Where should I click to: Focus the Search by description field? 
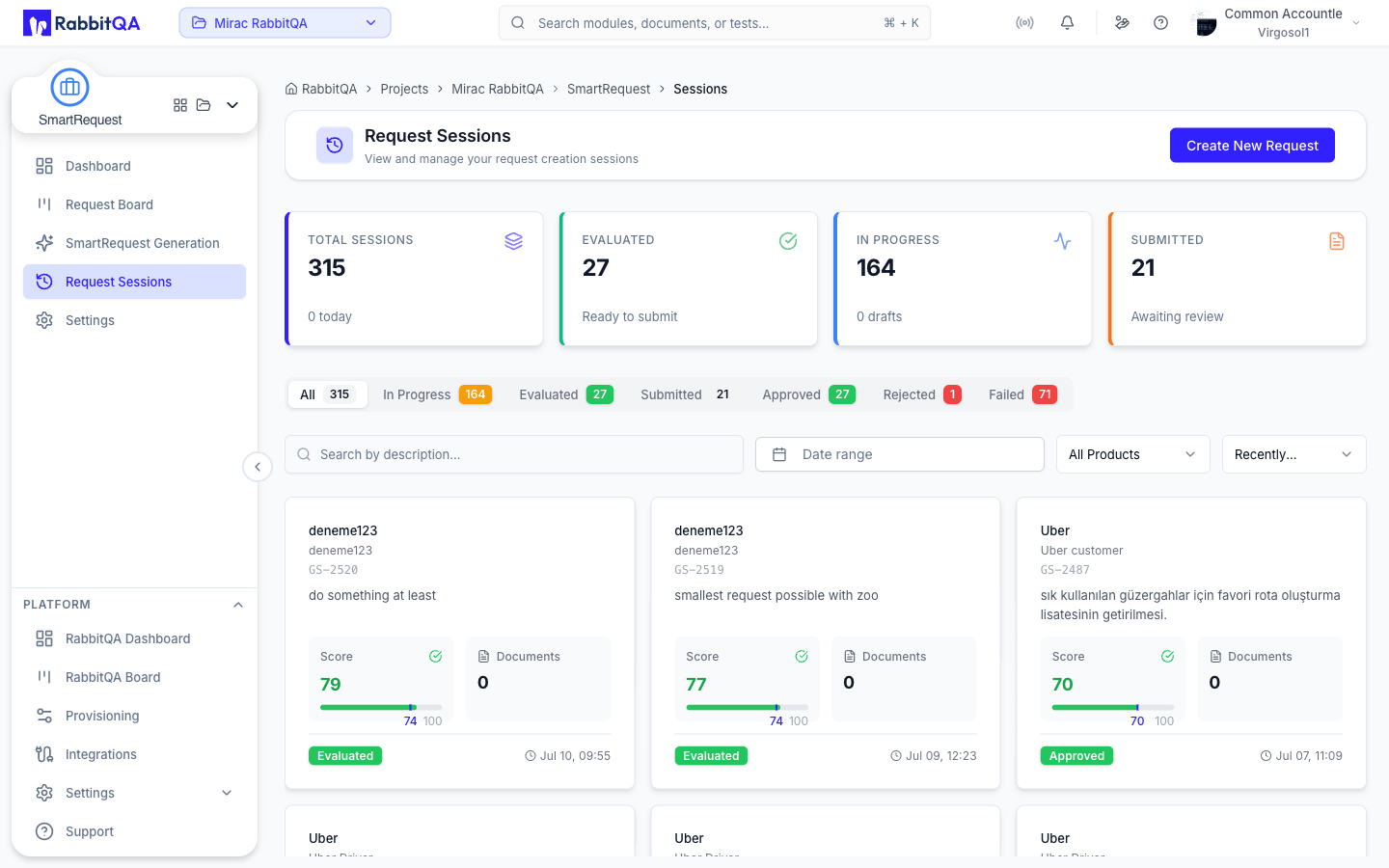[514, 454]
